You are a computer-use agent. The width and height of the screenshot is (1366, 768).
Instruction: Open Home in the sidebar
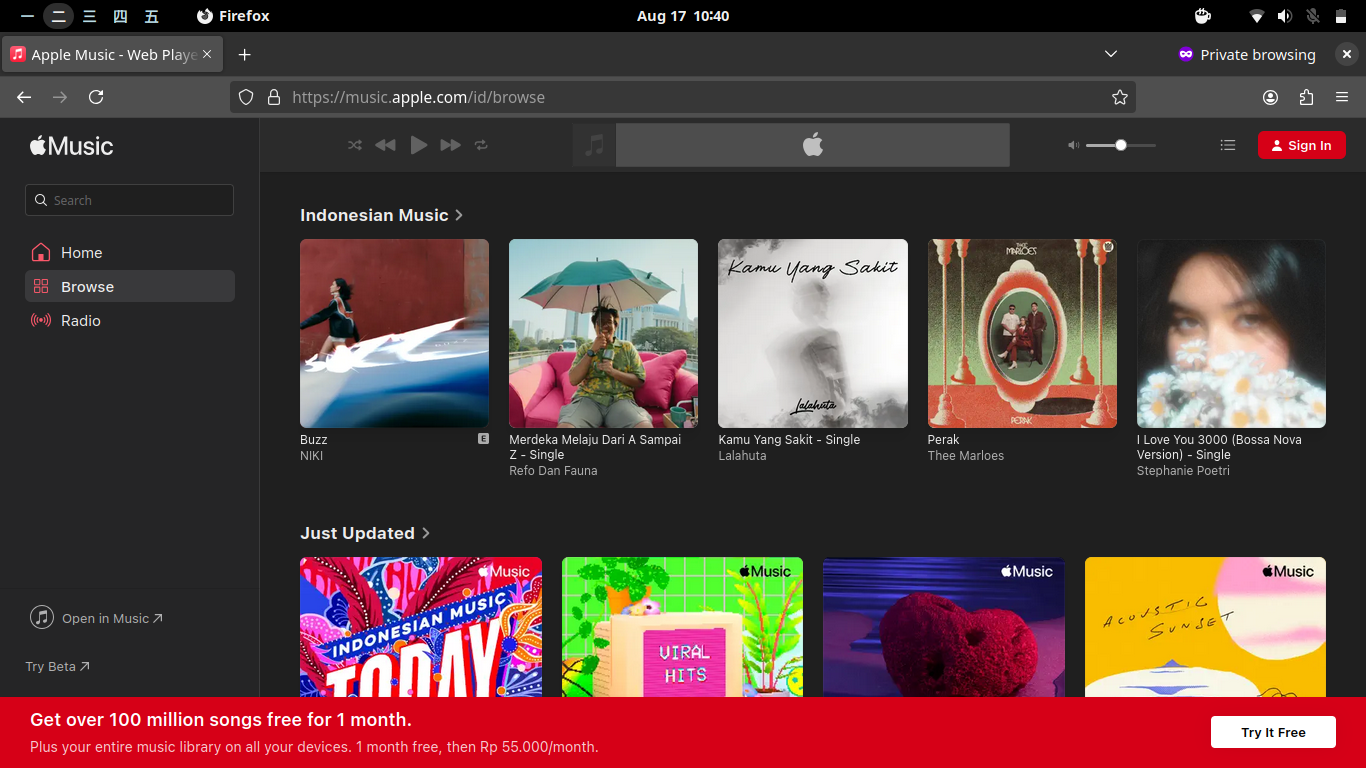click(x=130, y=253)
